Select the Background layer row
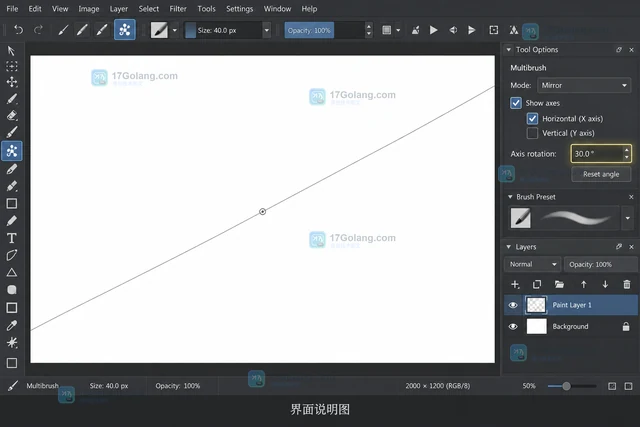 tap(571, 327)
